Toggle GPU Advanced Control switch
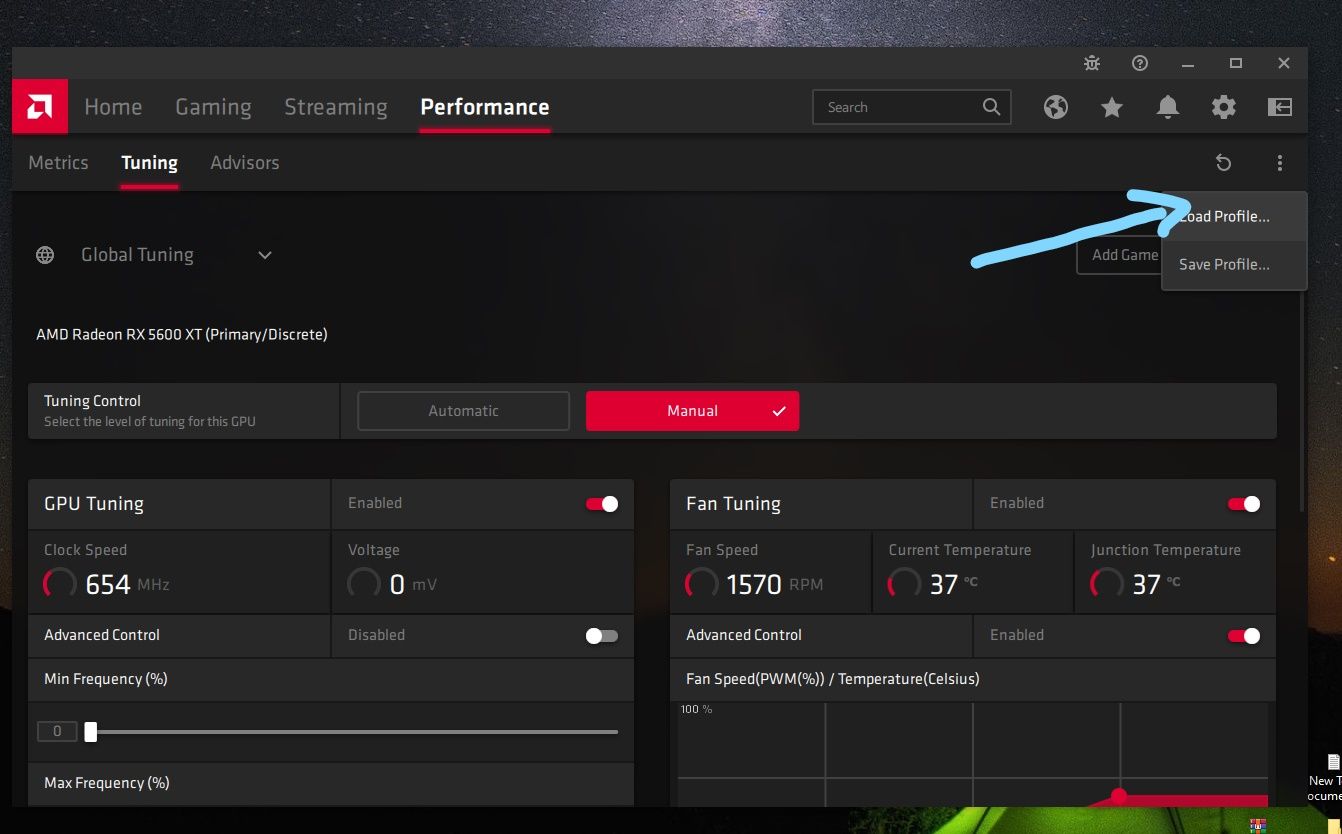Screen dimensions: 1342x834 click(602, 636)
